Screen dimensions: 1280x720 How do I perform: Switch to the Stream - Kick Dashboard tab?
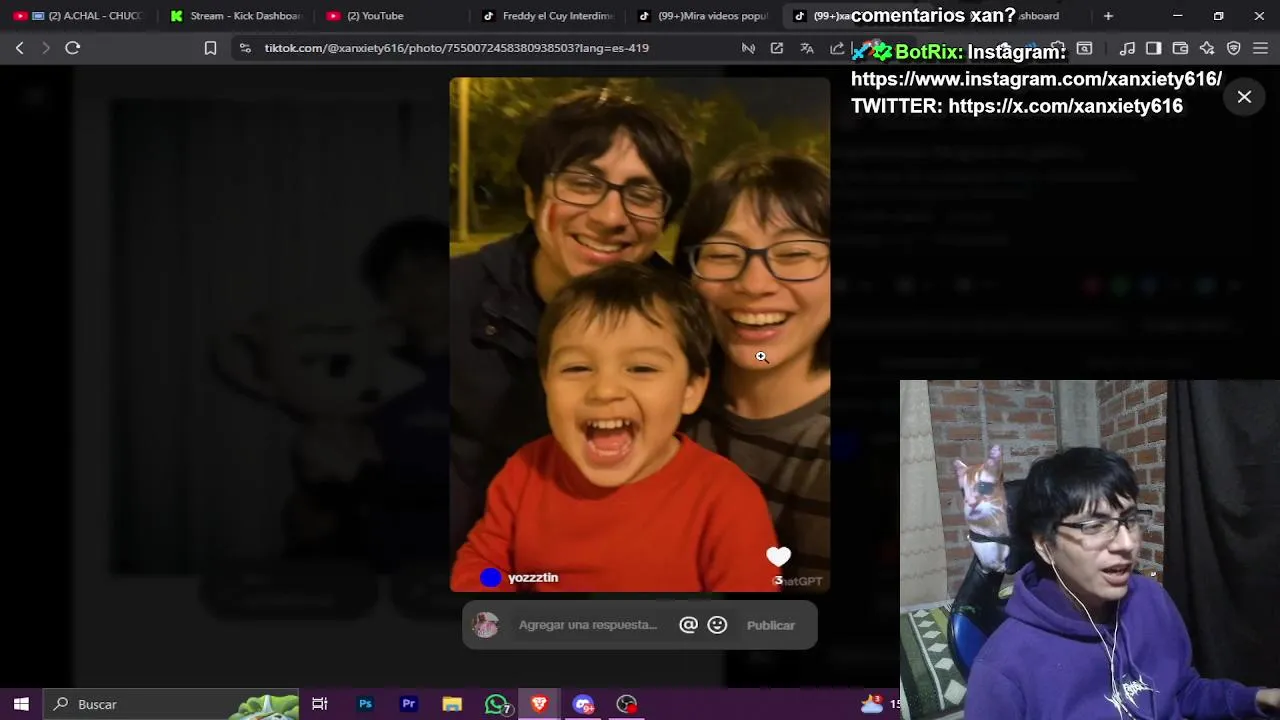coord(236,16)
